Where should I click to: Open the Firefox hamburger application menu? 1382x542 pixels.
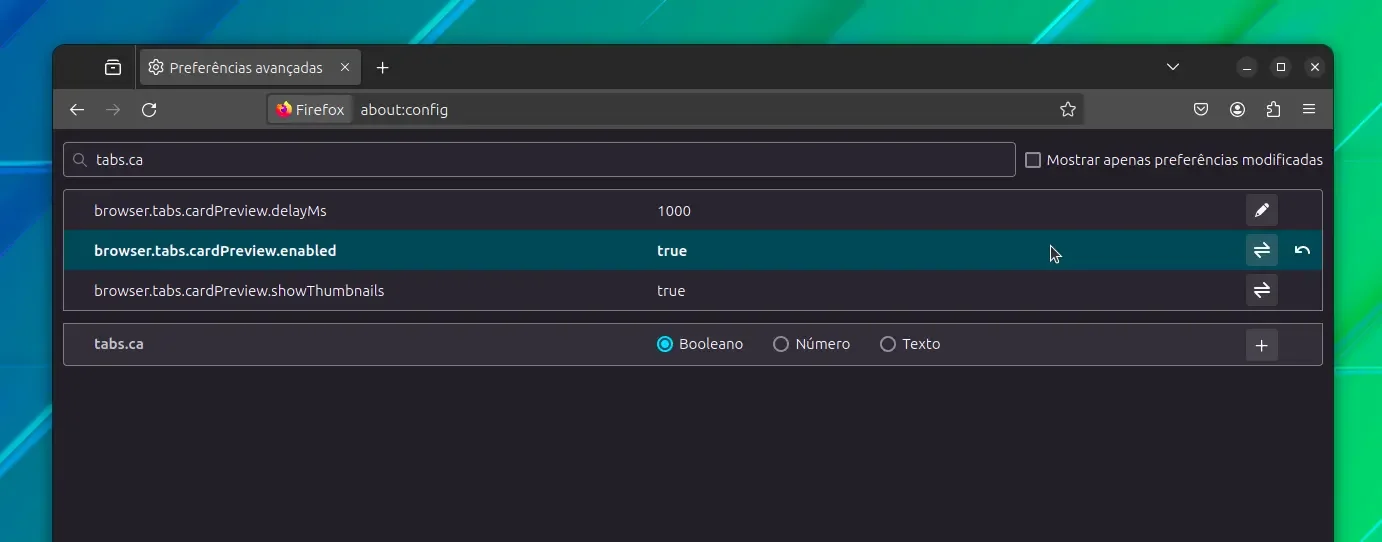coord(1309,110)
